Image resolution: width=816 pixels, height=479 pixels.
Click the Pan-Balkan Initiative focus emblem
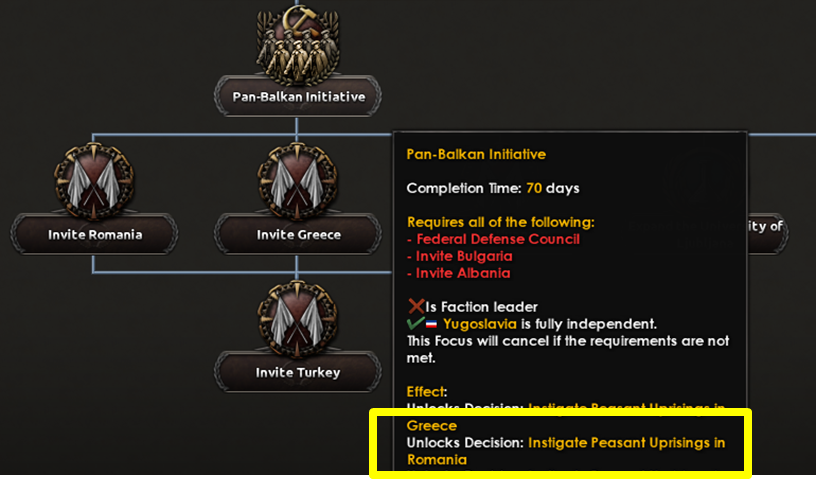coord(297,45)
